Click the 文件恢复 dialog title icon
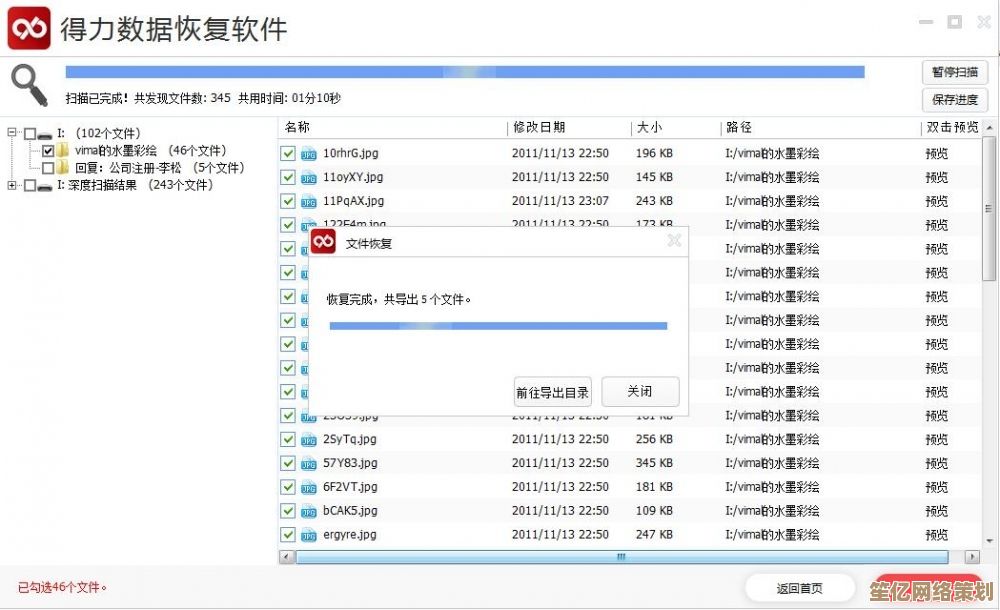This screenshot has width=1000, height=610. [x=322, y=241]
